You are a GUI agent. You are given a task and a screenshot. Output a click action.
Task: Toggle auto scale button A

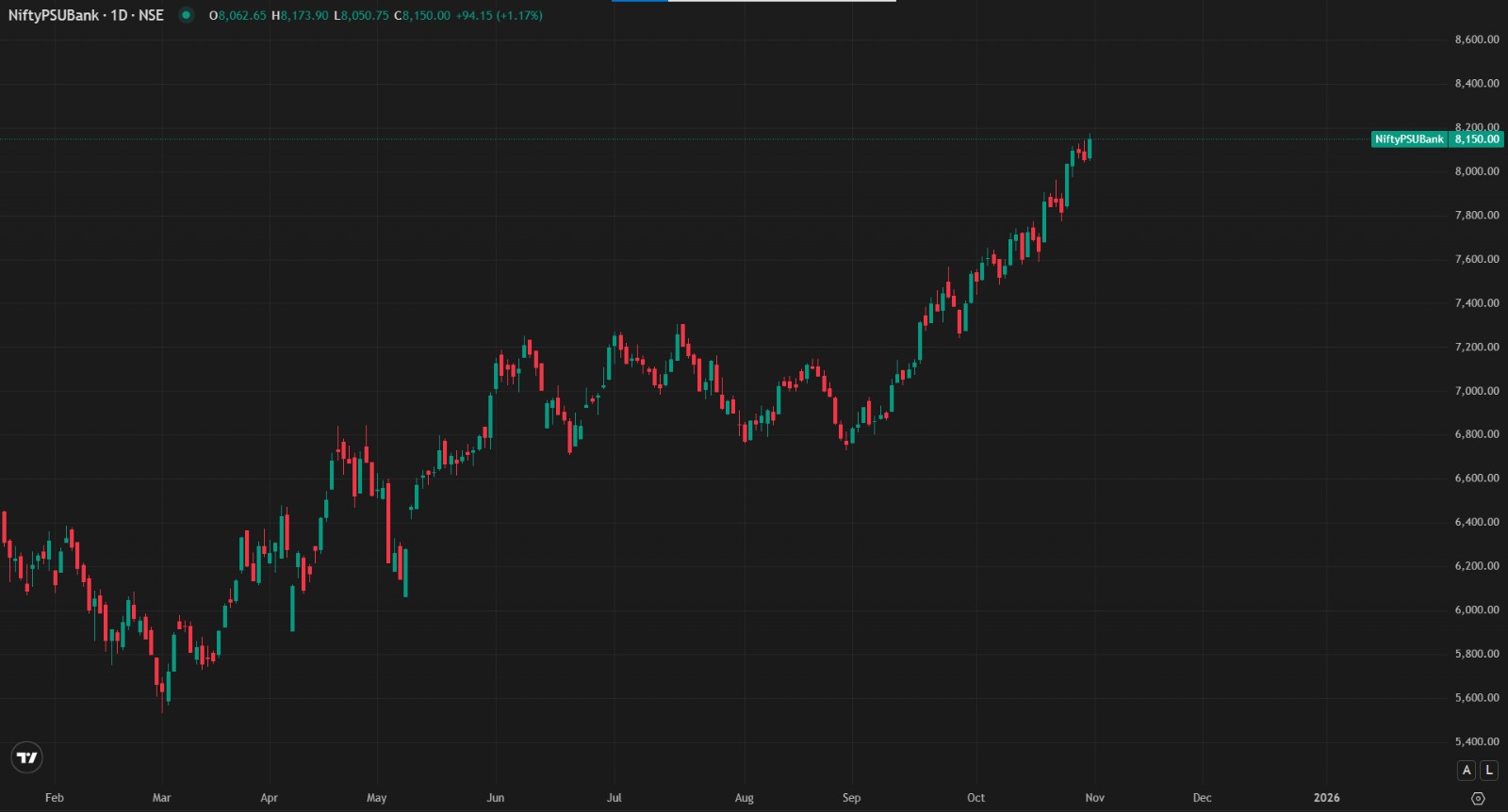tap(1467, 770)
